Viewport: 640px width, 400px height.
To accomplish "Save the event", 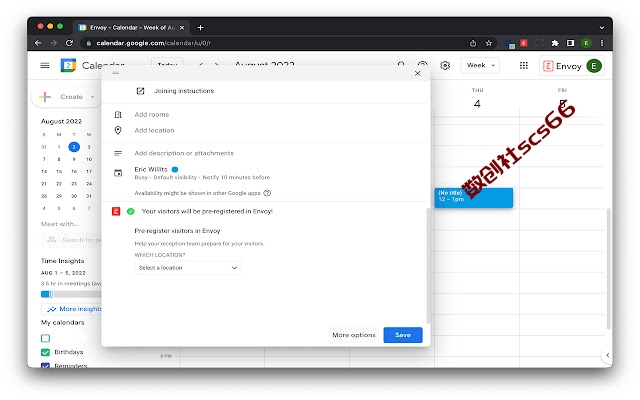I will click(403, 335).
